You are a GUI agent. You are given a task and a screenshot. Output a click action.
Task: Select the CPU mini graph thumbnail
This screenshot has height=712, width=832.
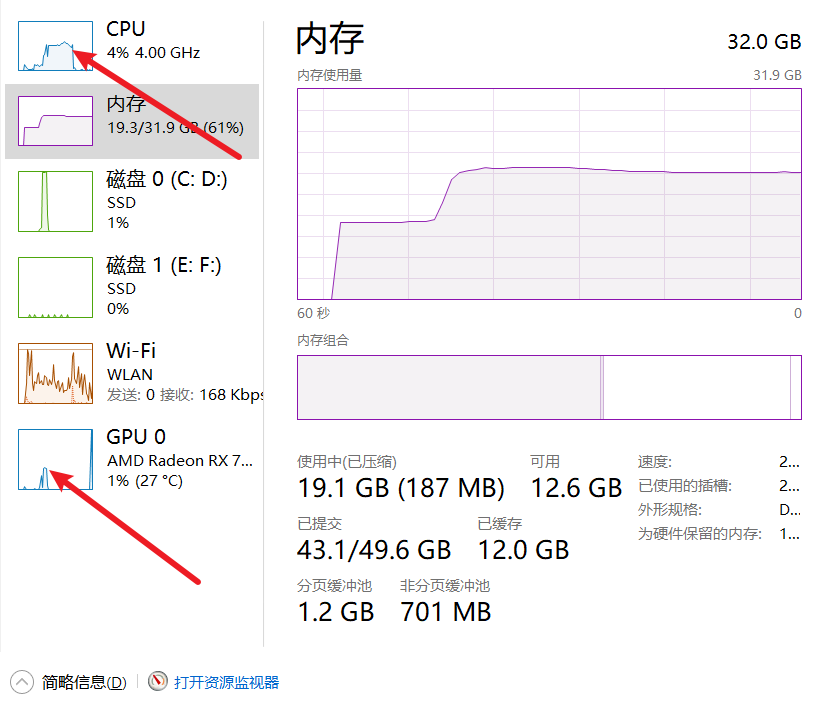click(x=55, y=46)
